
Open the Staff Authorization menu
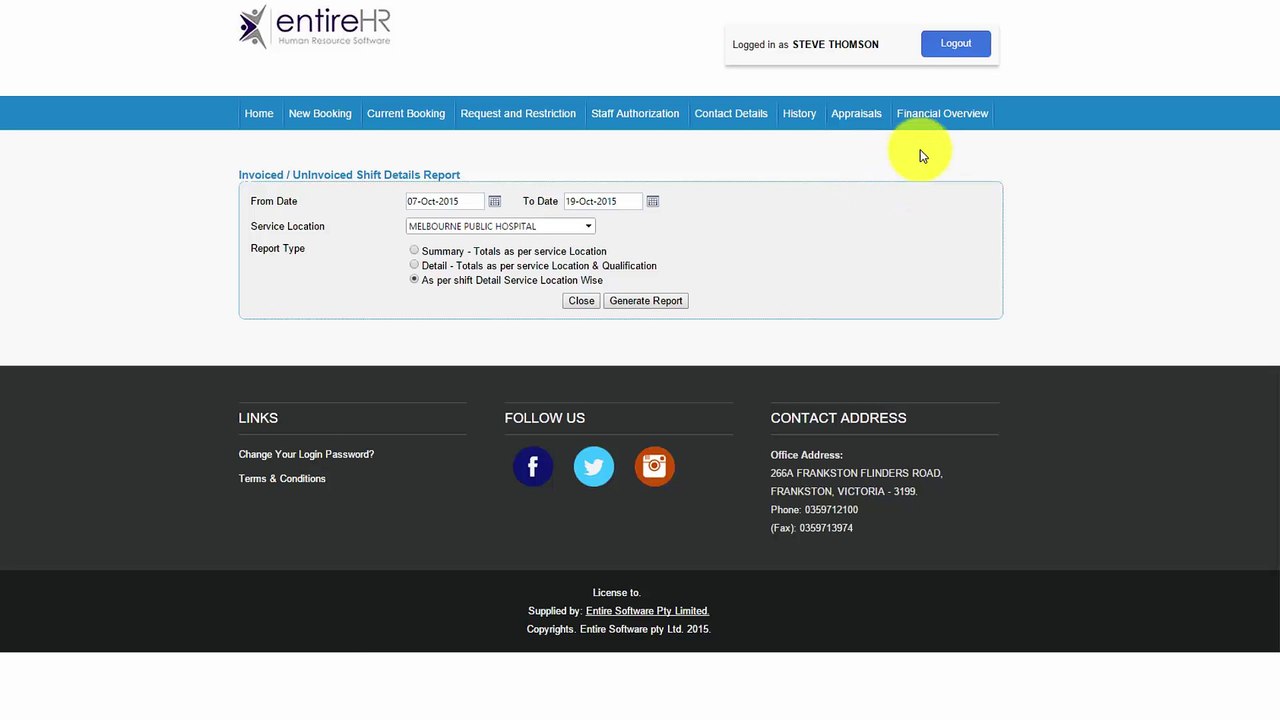635,113
